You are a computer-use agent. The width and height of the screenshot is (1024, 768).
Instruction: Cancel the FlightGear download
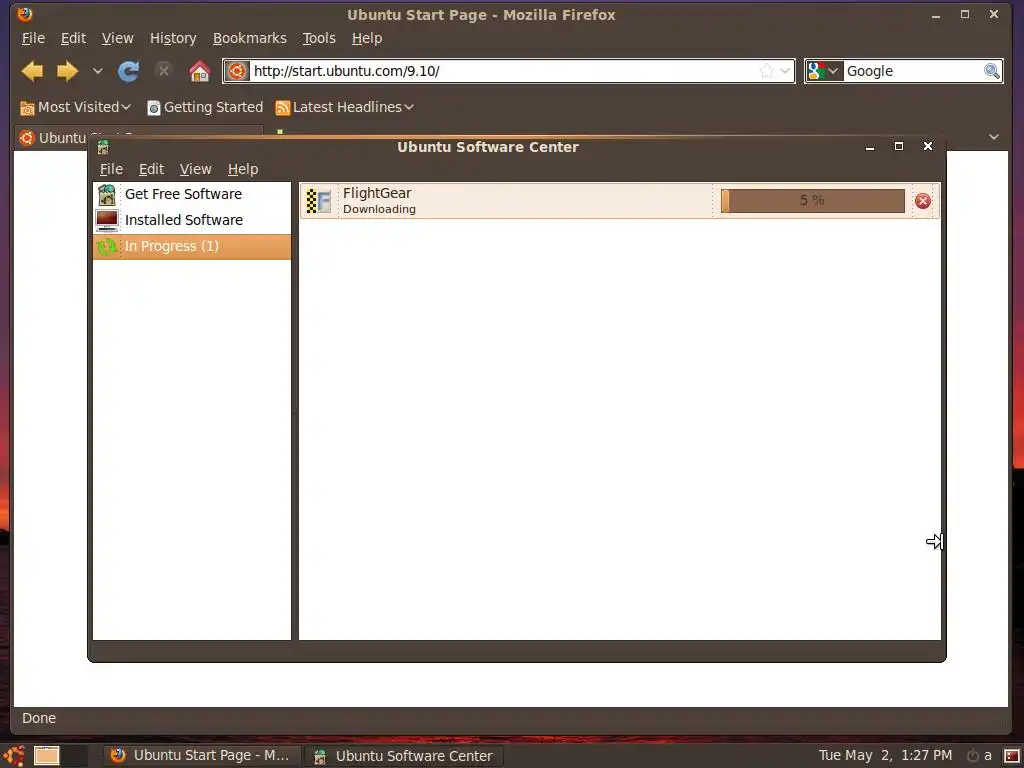tap(923, 201)
